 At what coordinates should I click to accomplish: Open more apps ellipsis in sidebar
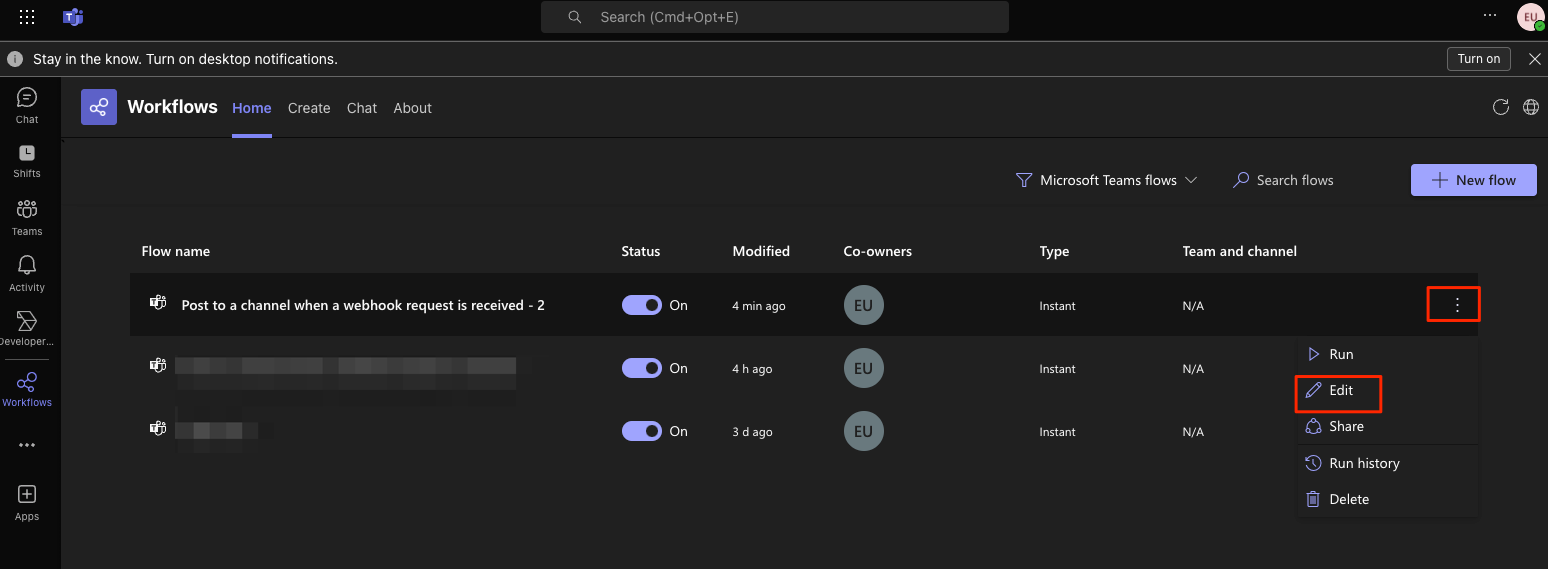coord(27,445)
